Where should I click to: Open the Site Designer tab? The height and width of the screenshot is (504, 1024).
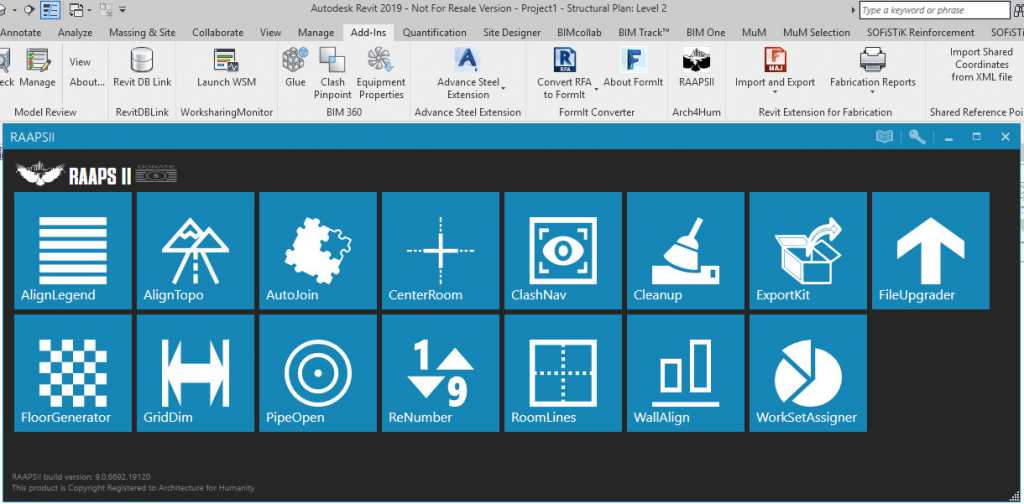[x=511, y=33]
